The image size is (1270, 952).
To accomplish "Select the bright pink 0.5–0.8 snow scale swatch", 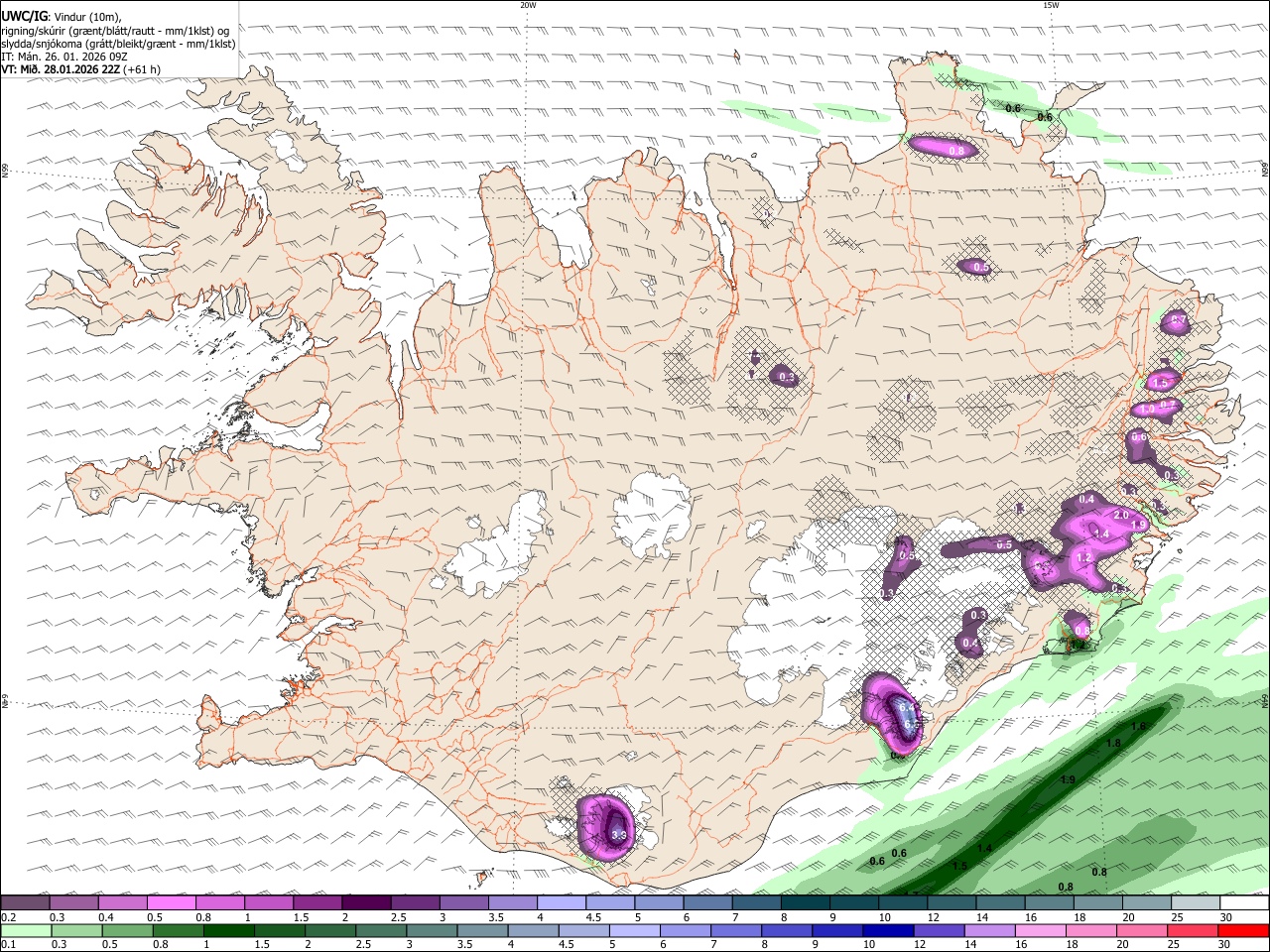I will pyautogui.click(x=171, y=902).
